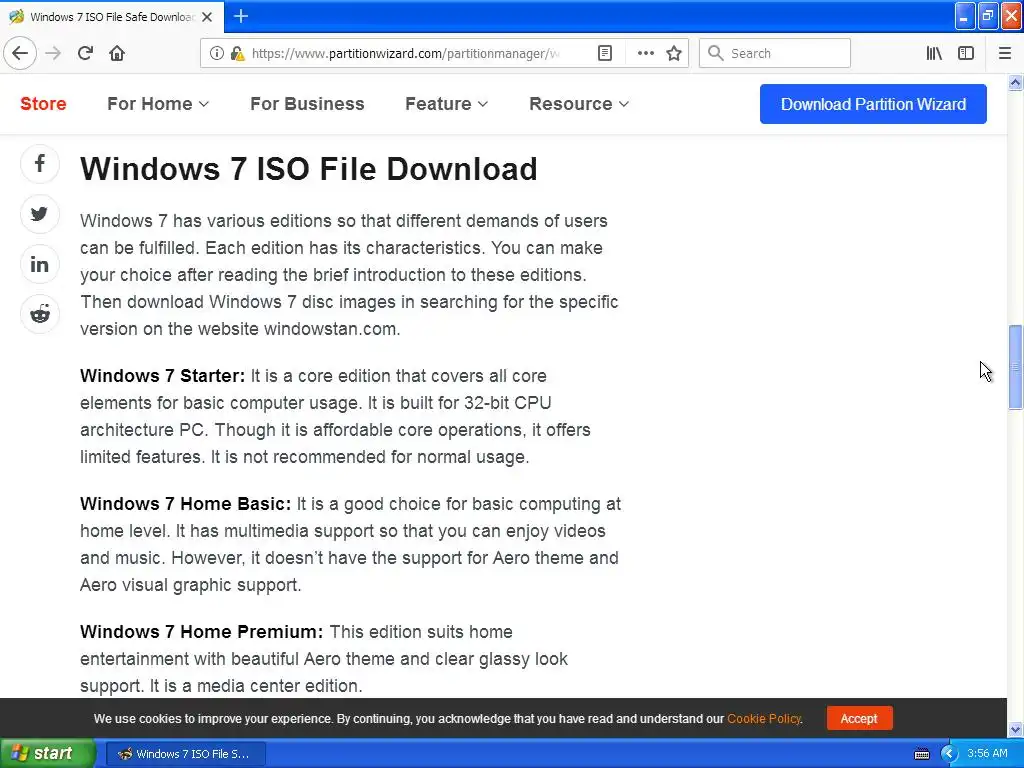Open a new tab with plus button
This screenshot has height=768, width=1024.
tap(240, 16)
